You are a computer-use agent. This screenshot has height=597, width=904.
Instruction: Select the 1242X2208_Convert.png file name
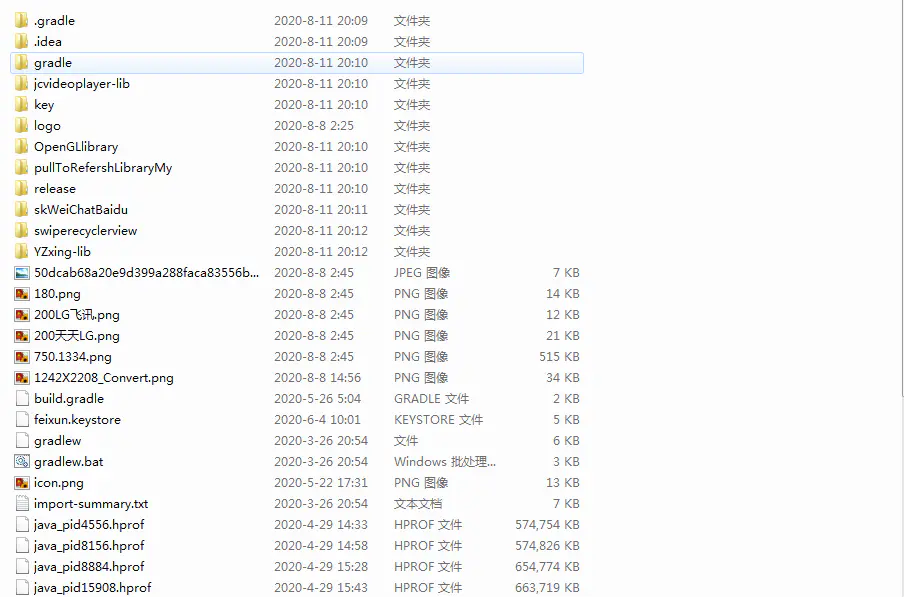click(x=104, y=378)
